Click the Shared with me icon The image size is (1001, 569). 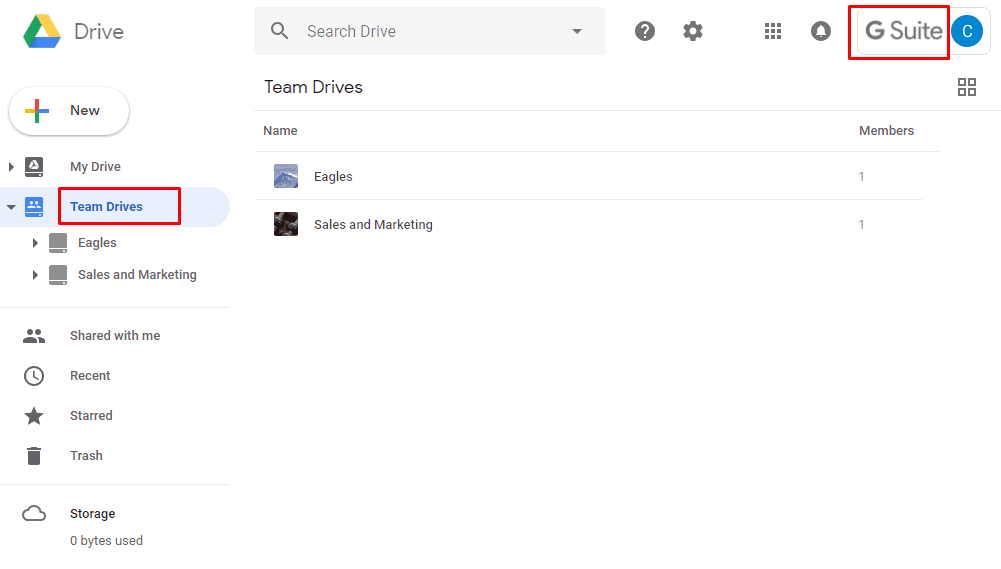coord(34,336)
